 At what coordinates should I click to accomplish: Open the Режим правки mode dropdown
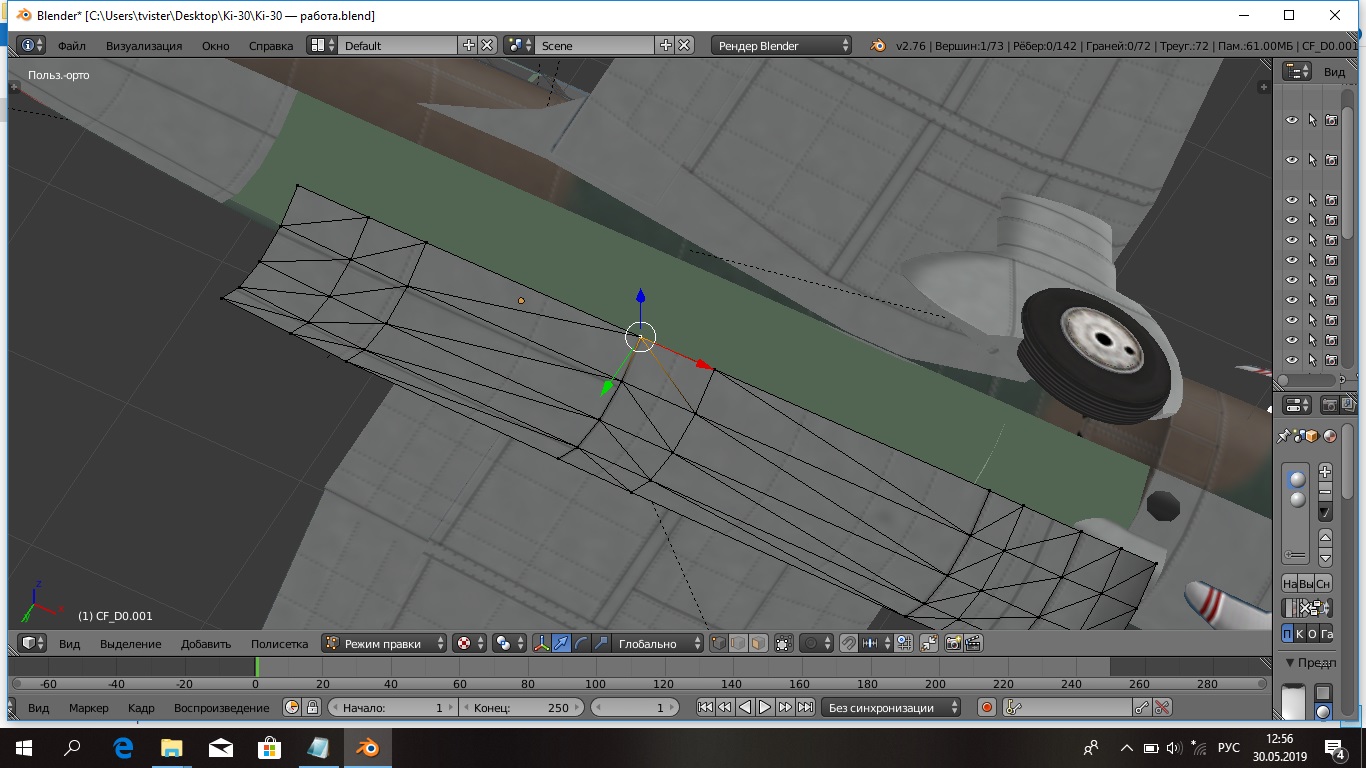[x=385, y=644]
